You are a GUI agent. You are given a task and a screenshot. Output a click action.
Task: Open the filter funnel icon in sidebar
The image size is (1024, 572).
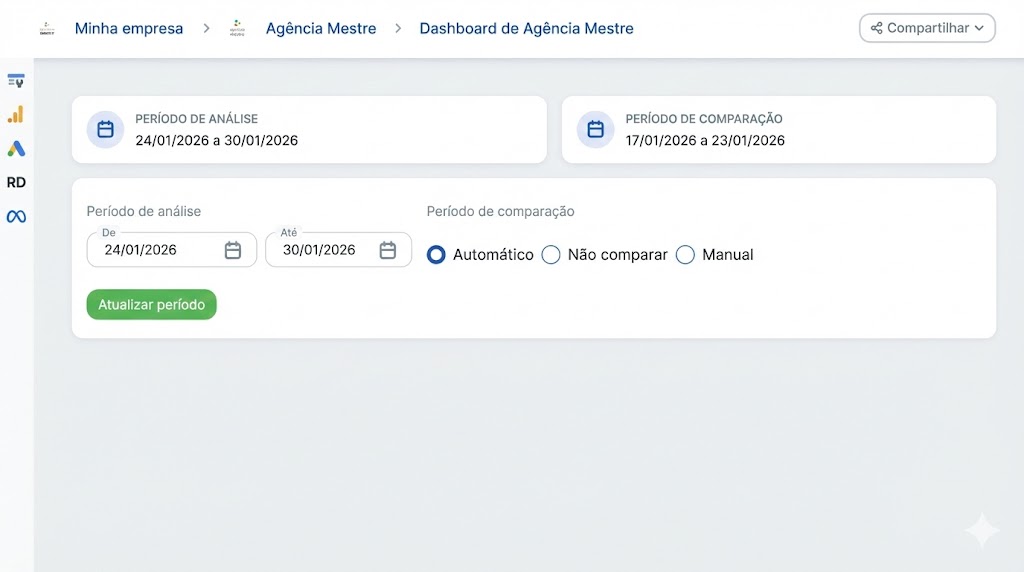(x=16, y=81)
